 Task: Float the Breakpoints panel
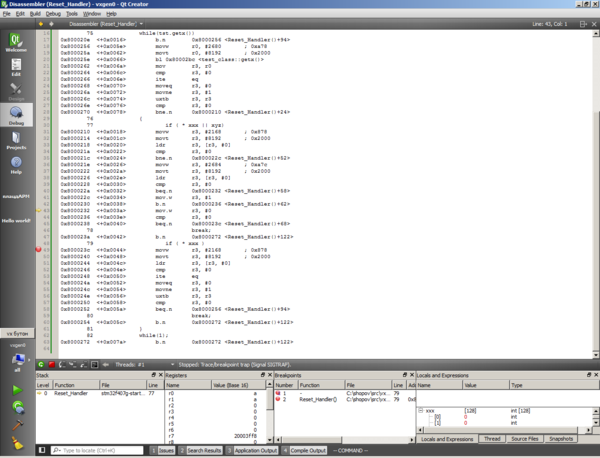pyautogui.click(x=405, y=375)
